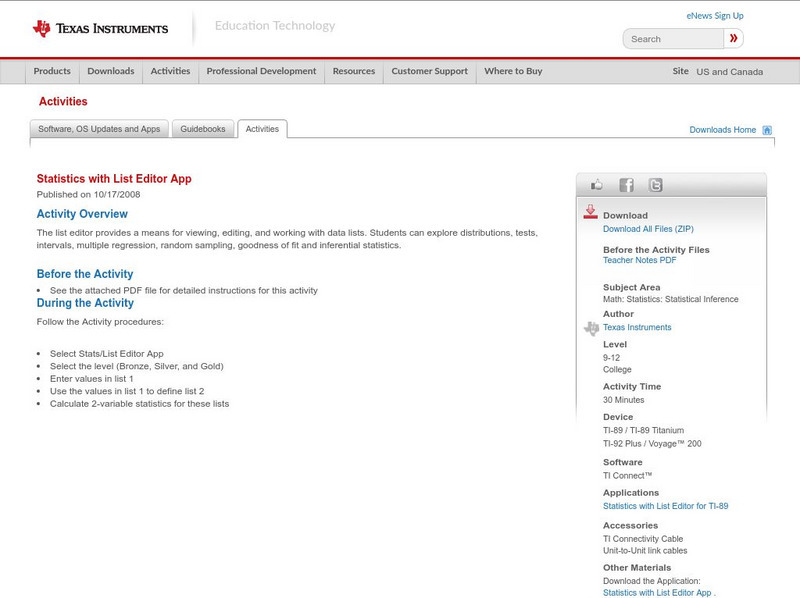Switch to Software, OS Updates and Apps tab
The width and height of the screenshot is (800, 598).
pyautogui.click(x=99, y=129)
